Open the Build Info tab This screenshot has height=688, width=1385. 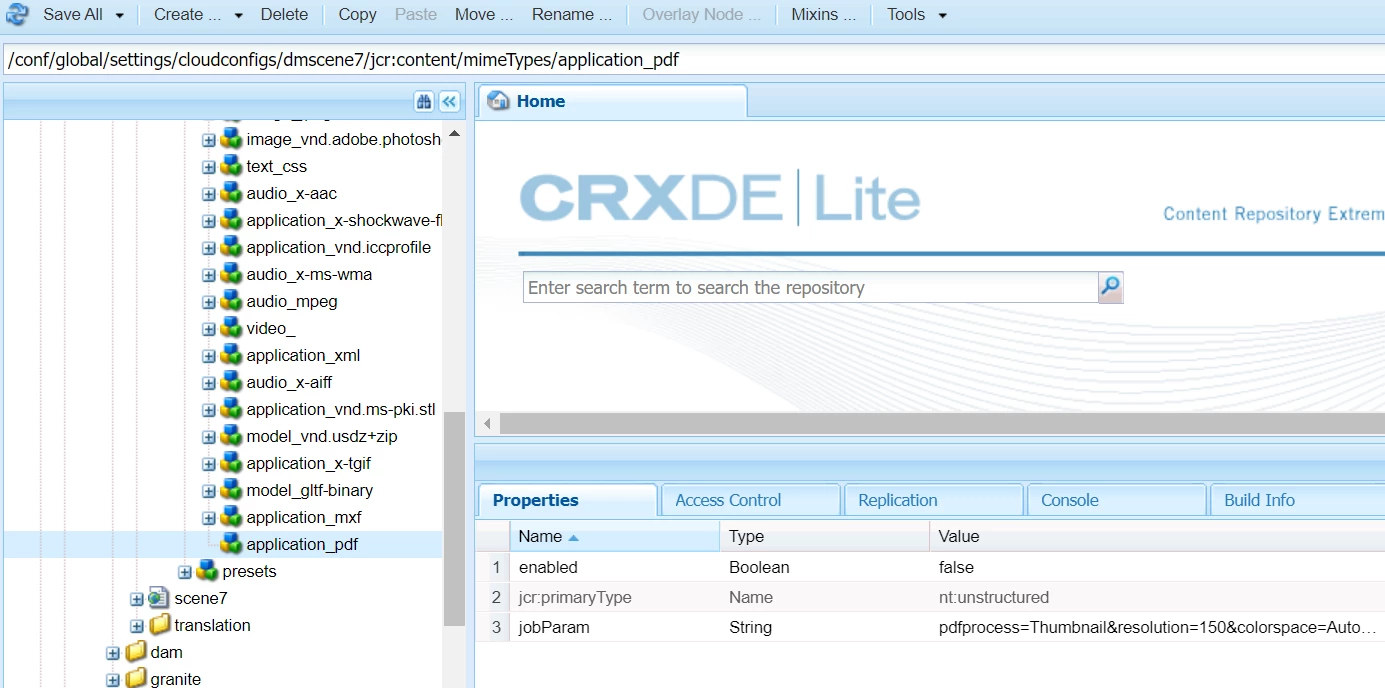[1297, 500]
